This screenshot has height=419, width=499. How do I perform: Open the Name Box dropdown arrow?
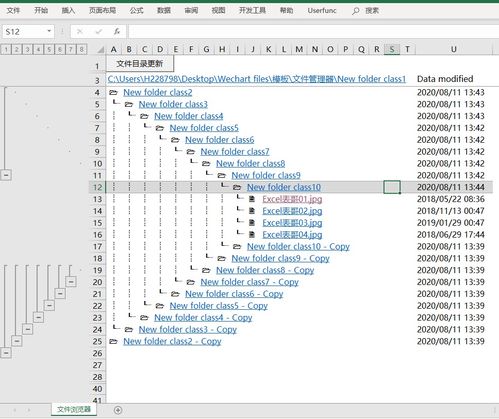tap(49, 31)
